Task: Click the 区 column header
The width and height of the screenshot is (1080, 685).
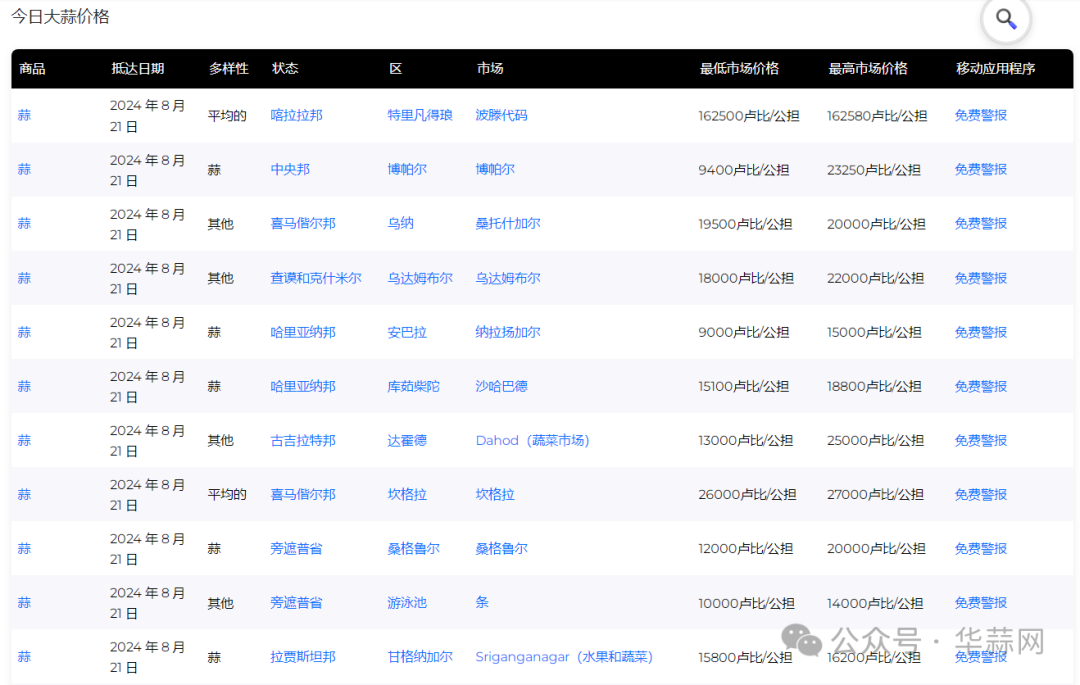Action: point(395,69)
